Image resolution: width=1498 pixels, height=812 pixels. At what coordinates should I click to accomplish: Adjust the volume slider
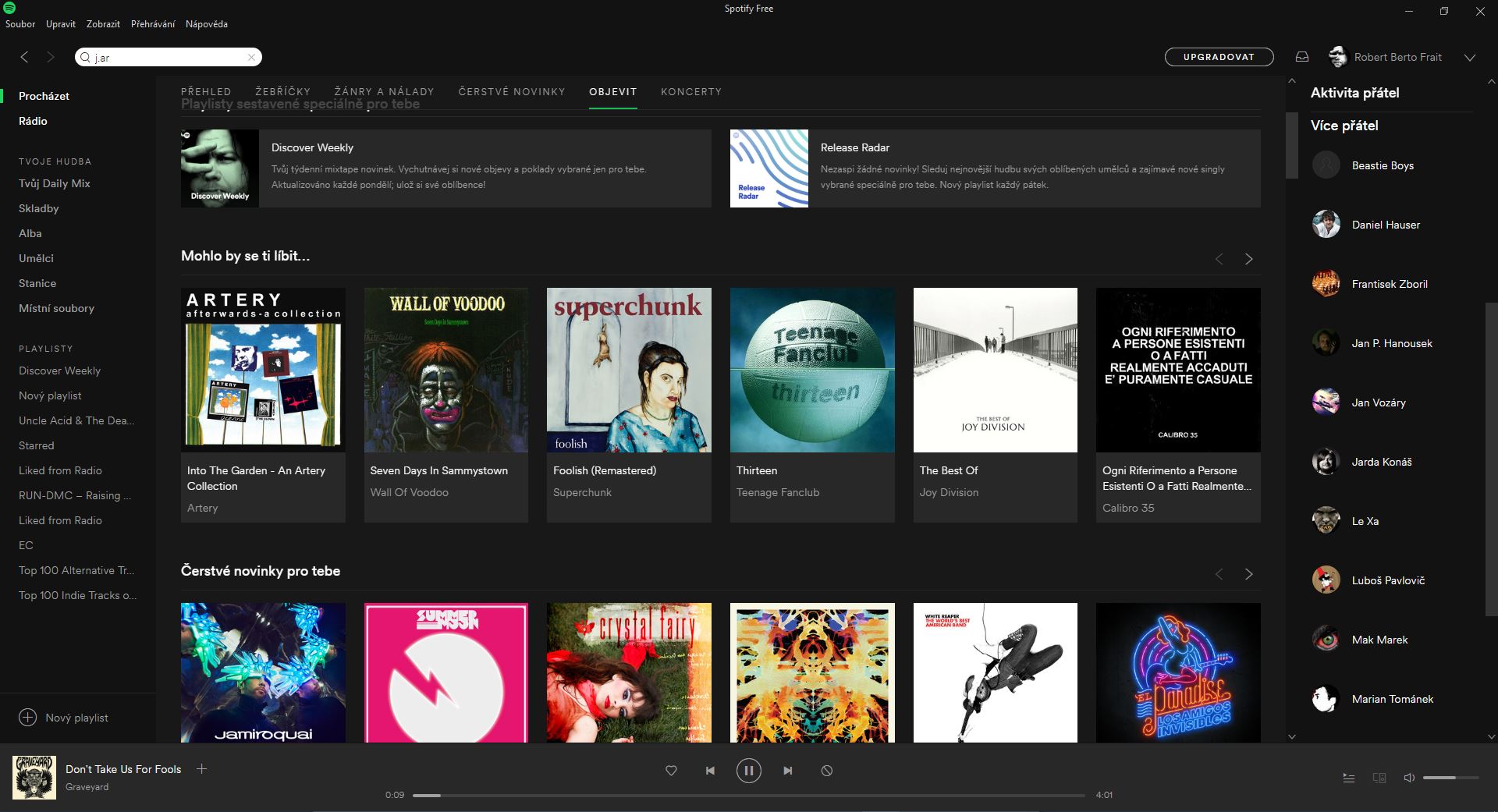point(1450,778)
